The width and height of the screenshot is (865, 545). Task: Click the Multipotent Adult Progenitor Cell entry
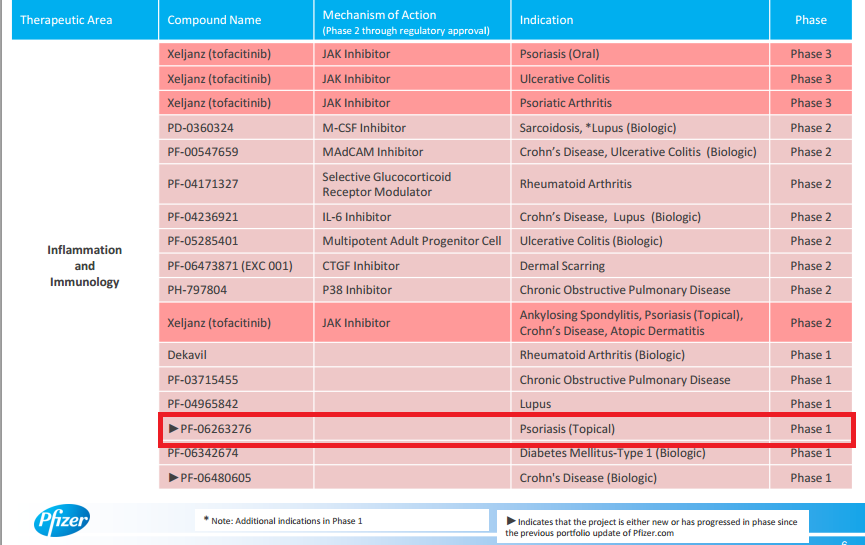[411, 241]
